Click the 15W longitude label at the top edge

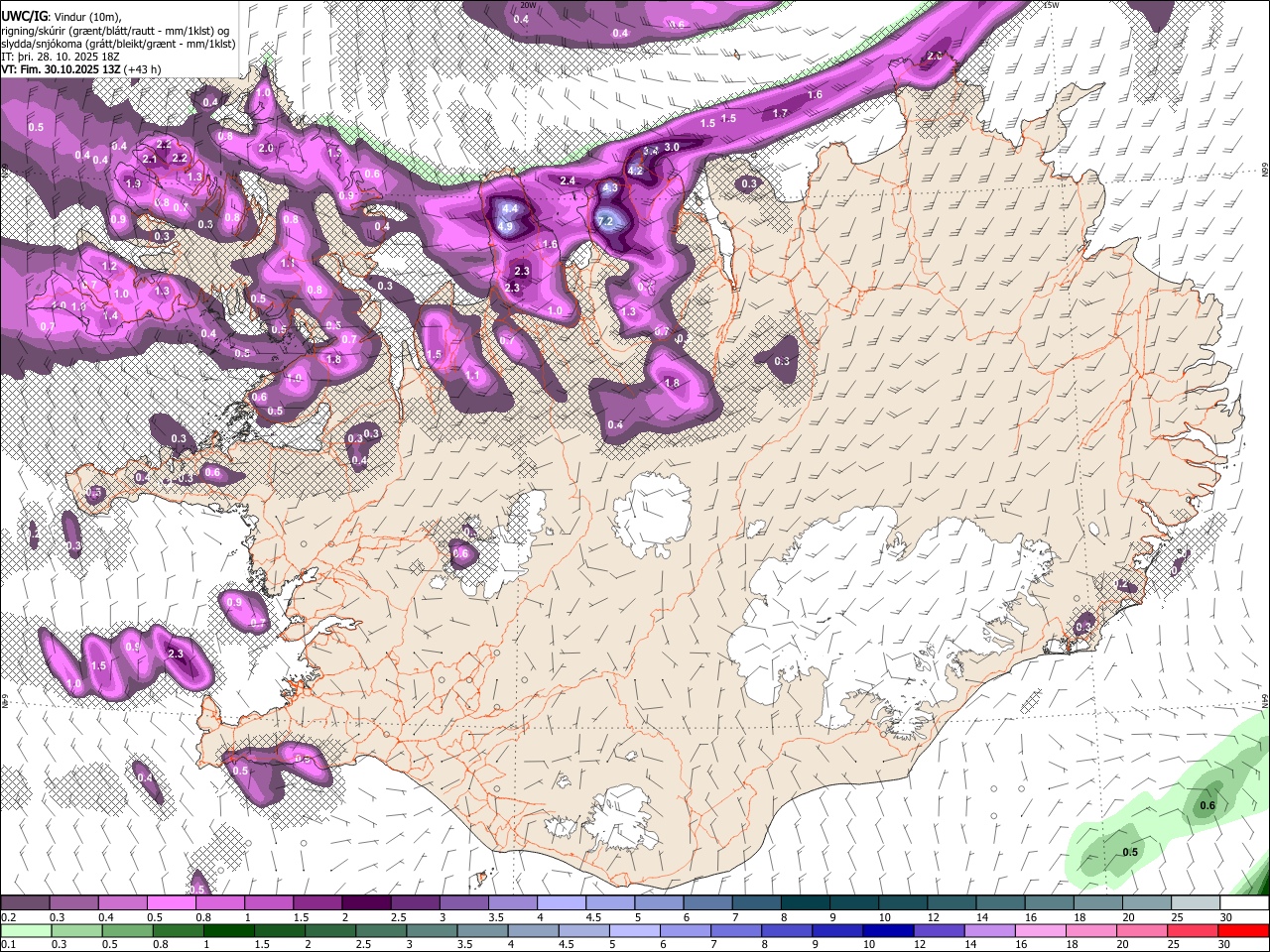pos(1051,5)
